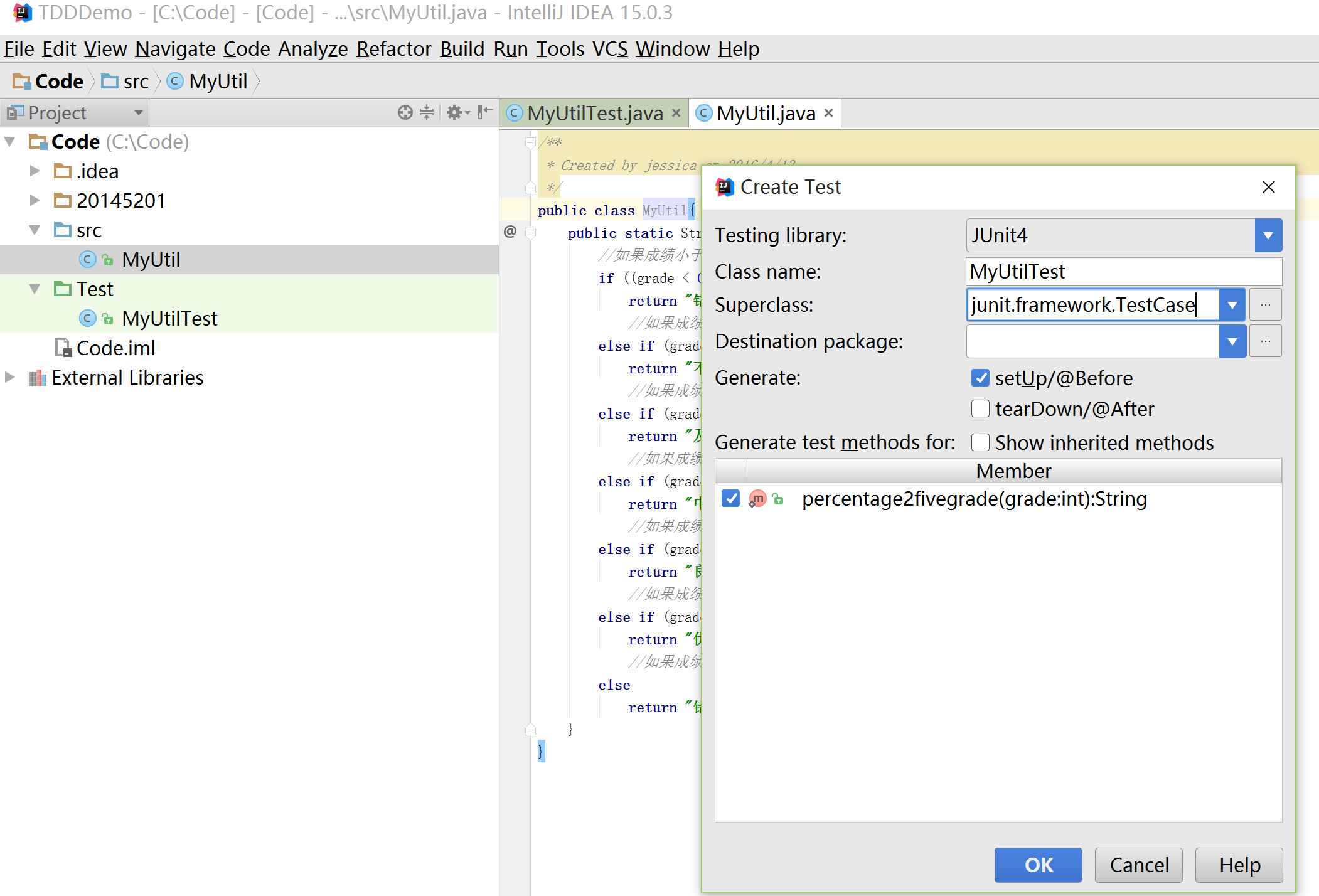Open the Superclass dropdown arrow

tap(1232, 305)
